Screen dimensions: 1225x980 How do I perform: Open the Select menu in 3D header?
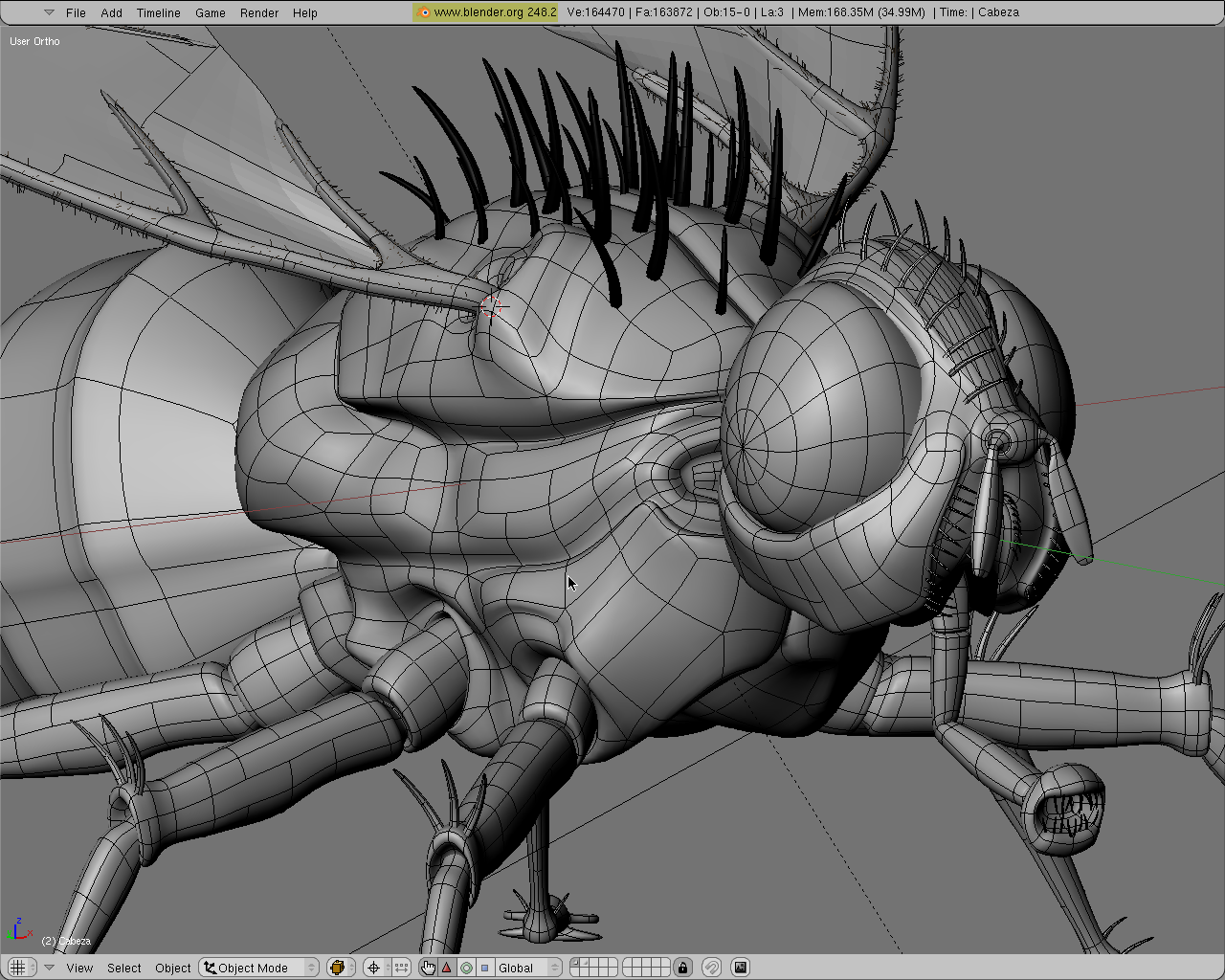tap(123, 968)
